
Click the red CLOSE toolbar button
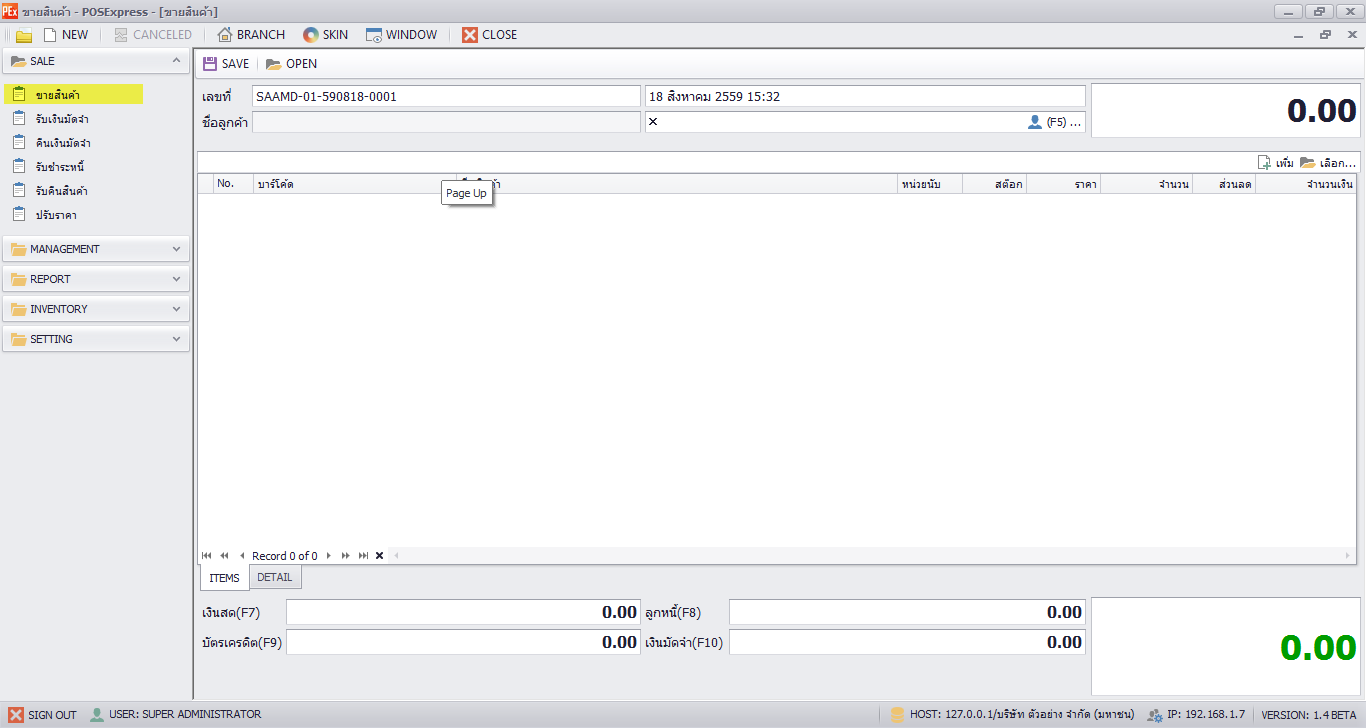pos(490,34)
